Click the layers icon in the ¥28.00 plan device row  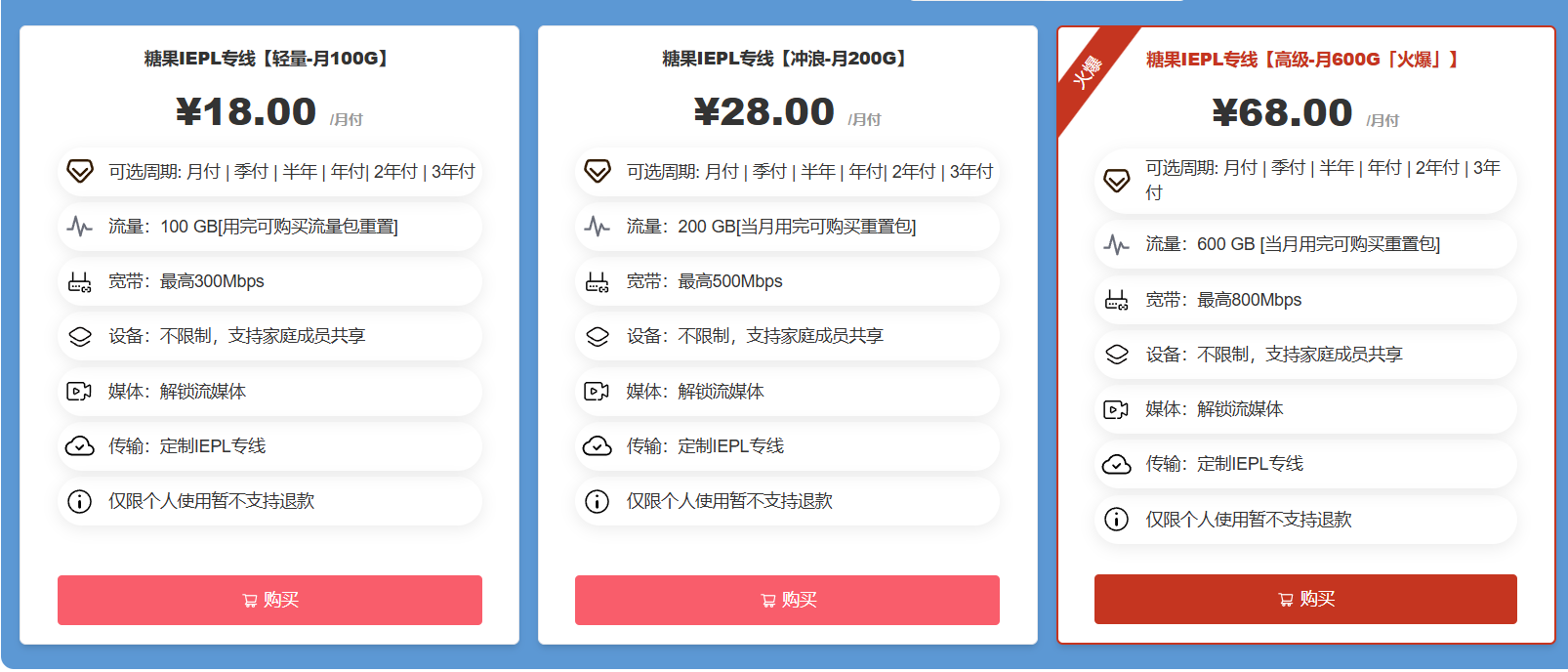(x=598, y=336)
